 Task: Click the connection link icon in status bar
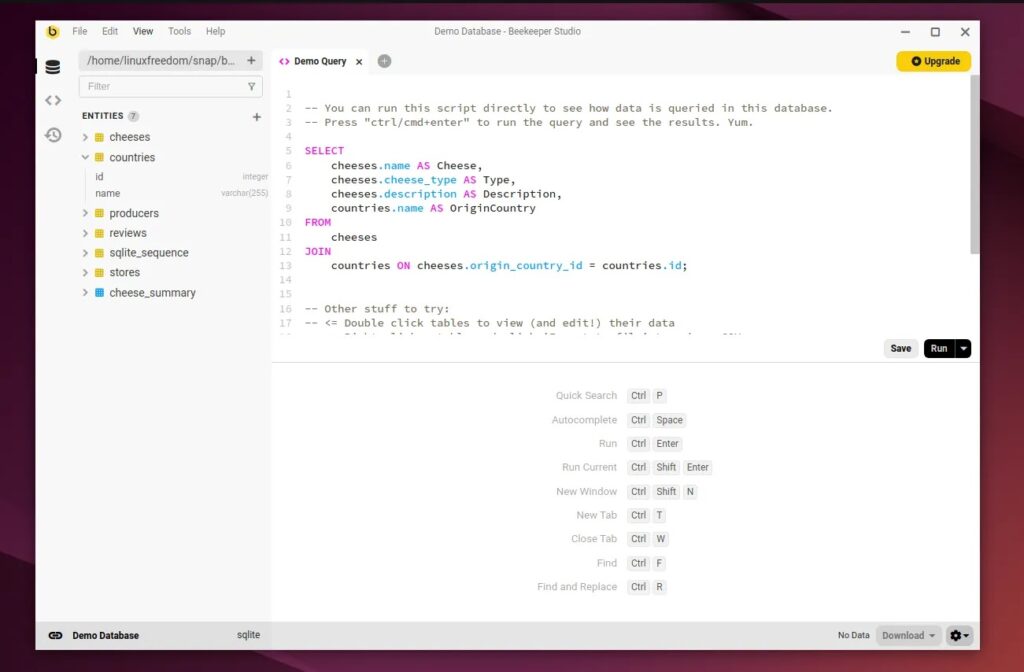tap(55, 635)
